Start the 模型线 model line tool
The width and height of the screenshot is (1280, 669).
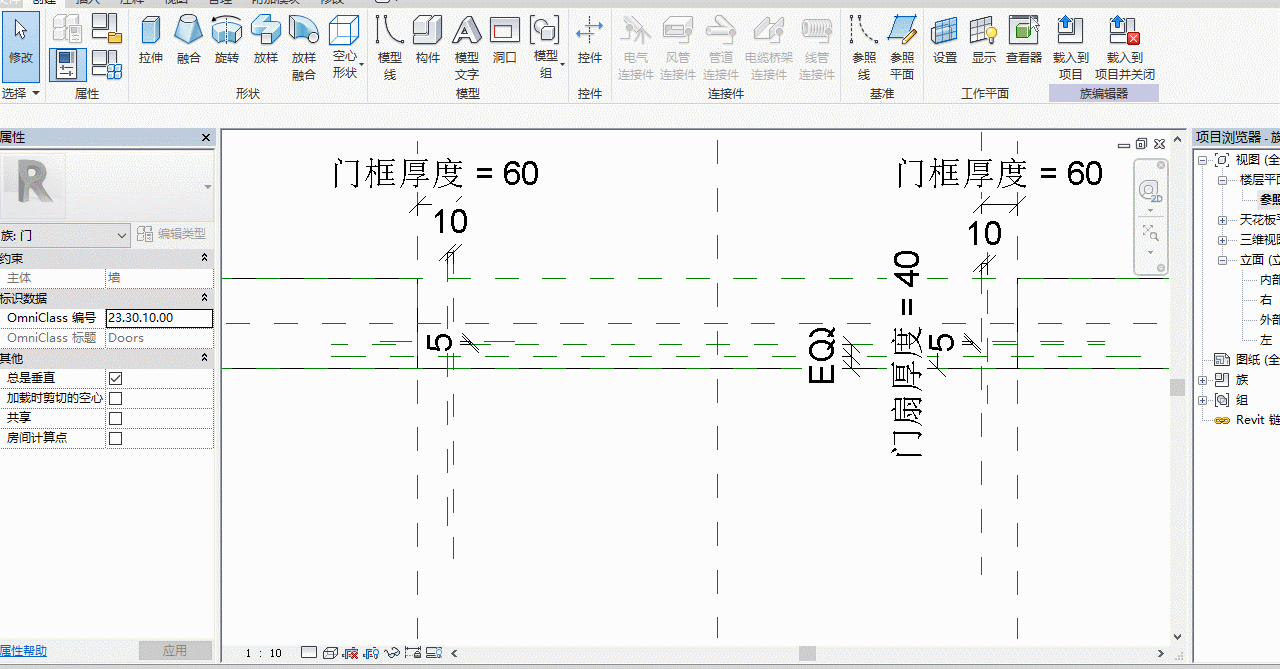[390, 48]
